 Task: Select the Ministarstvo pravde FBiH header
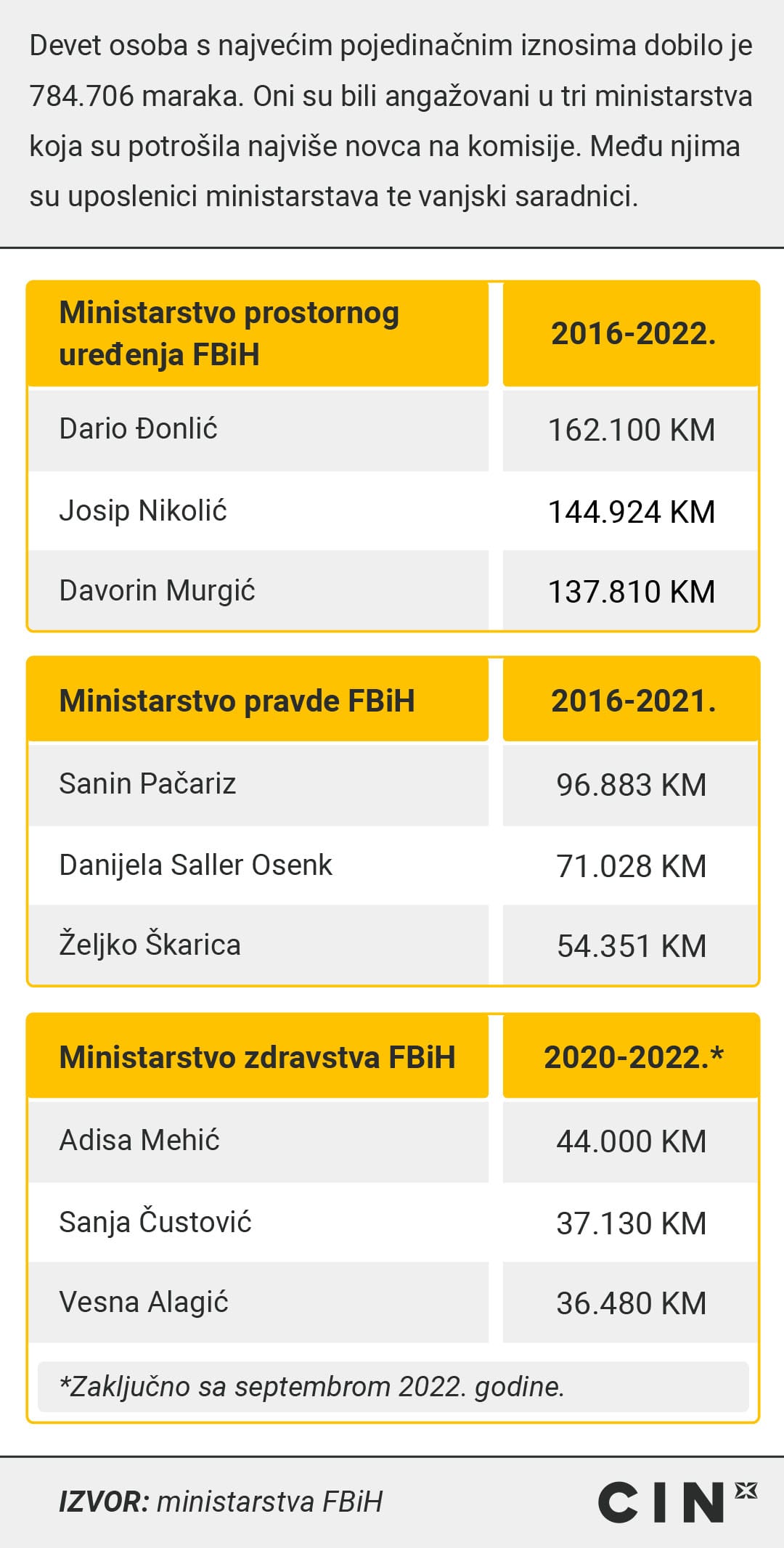click(x=237, y=701)
